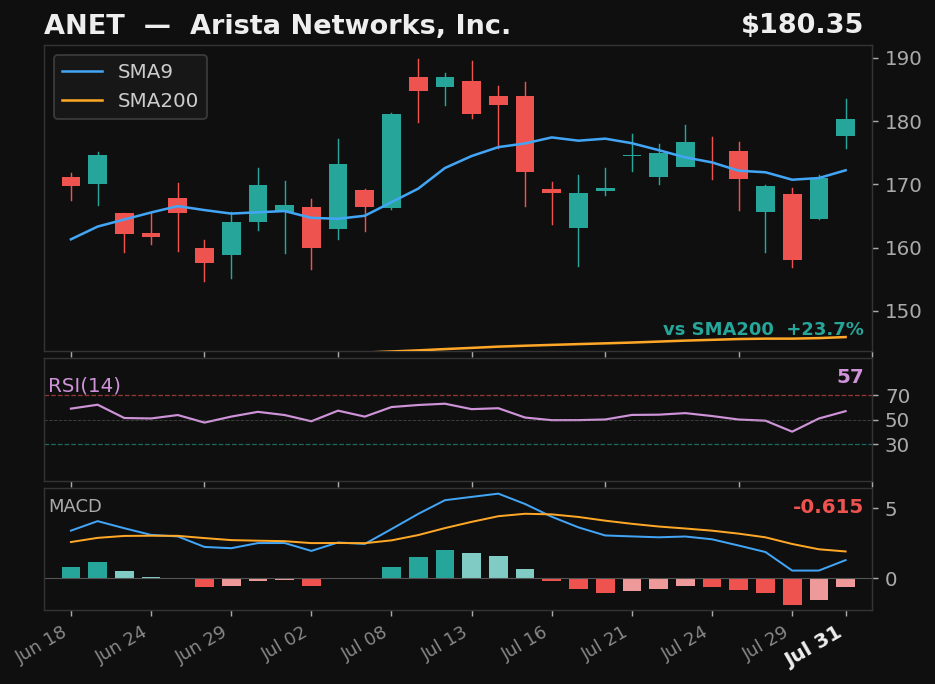The image size is (935, 684).
Task: Click the Jun 18 date label
Action: click(42, 644)
